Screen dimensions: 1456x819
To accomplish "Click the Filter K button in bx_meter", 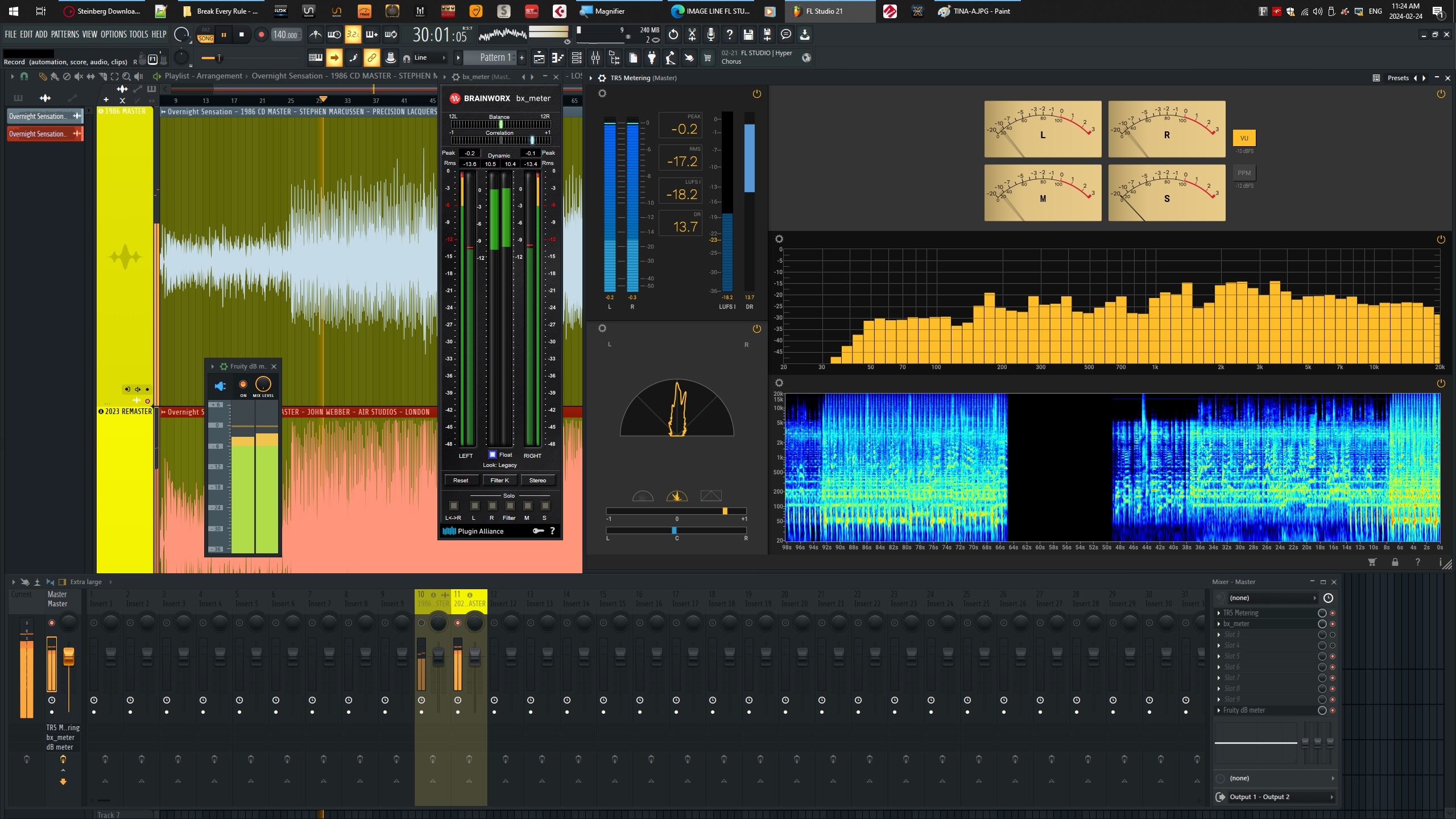I will (x=499, y=480).
